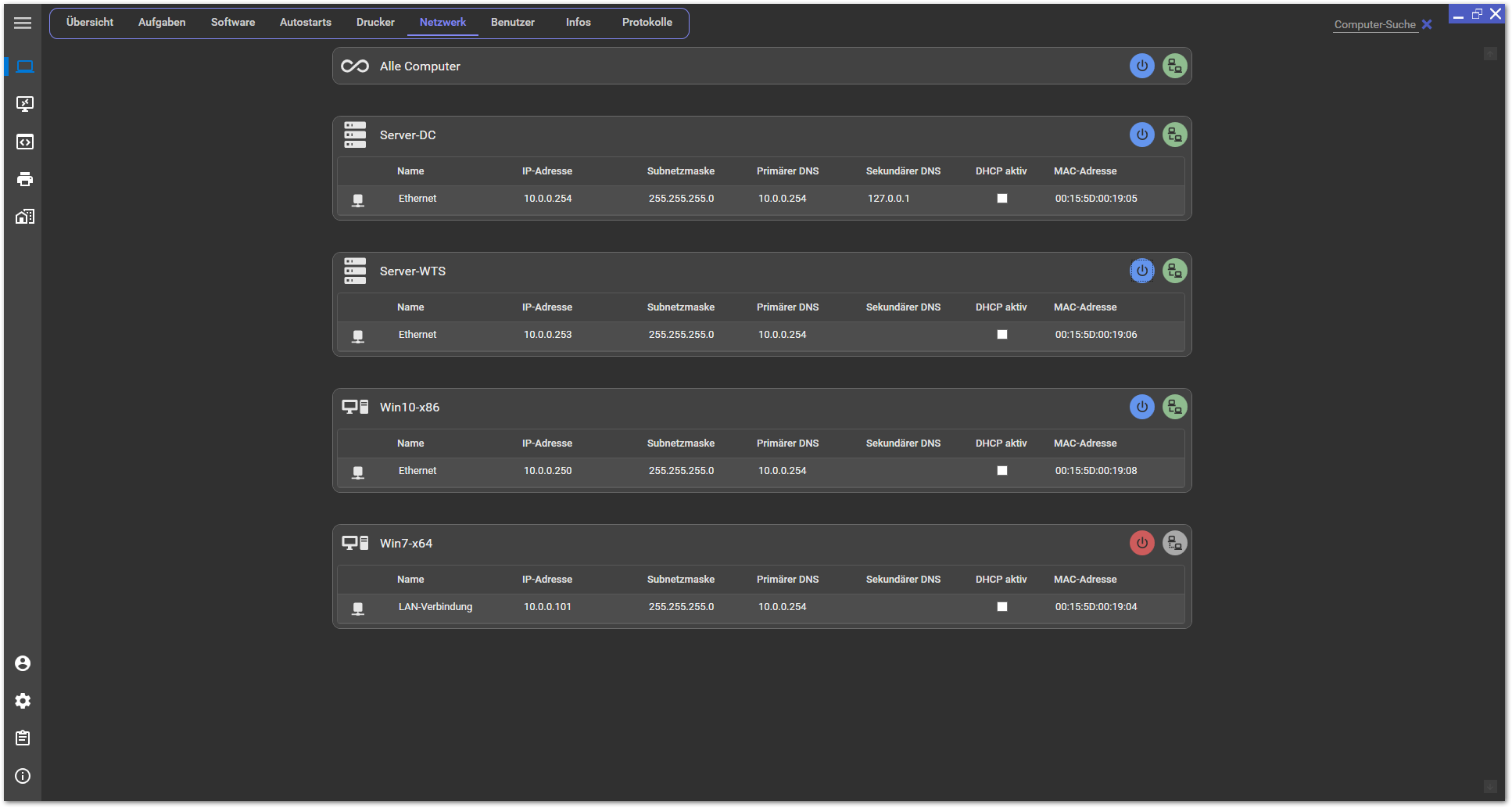Image resolution: width=1512 pixels, height=808 pixels.
Task: Click power button for Server-WTS
Action: 1141,271
